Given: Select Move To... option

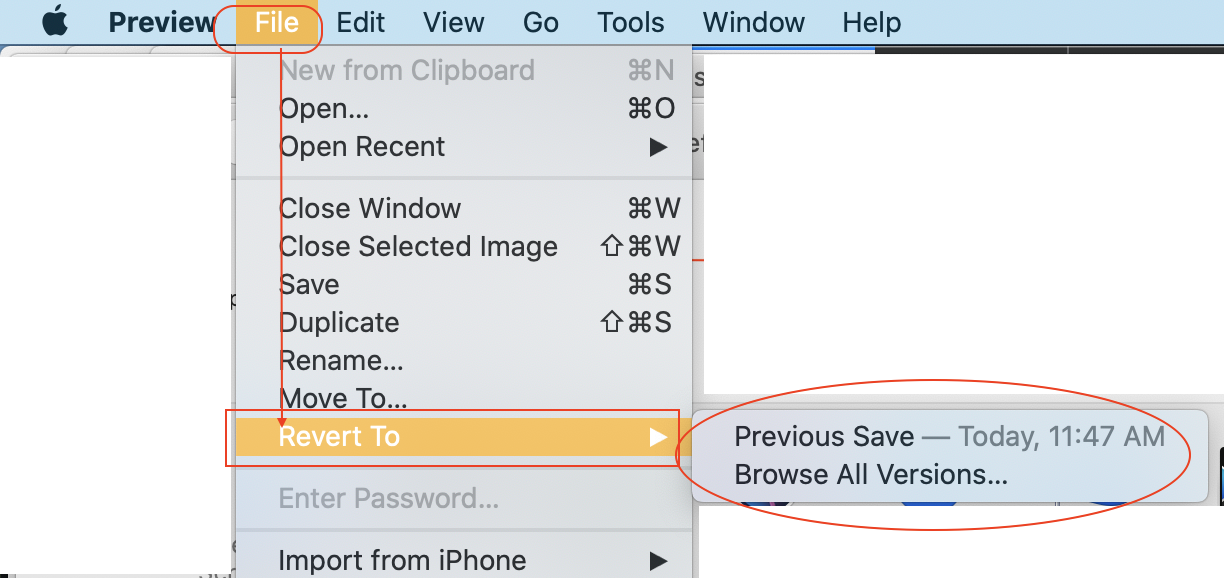Looking at the screenshot, I should [x=343, y=399].
